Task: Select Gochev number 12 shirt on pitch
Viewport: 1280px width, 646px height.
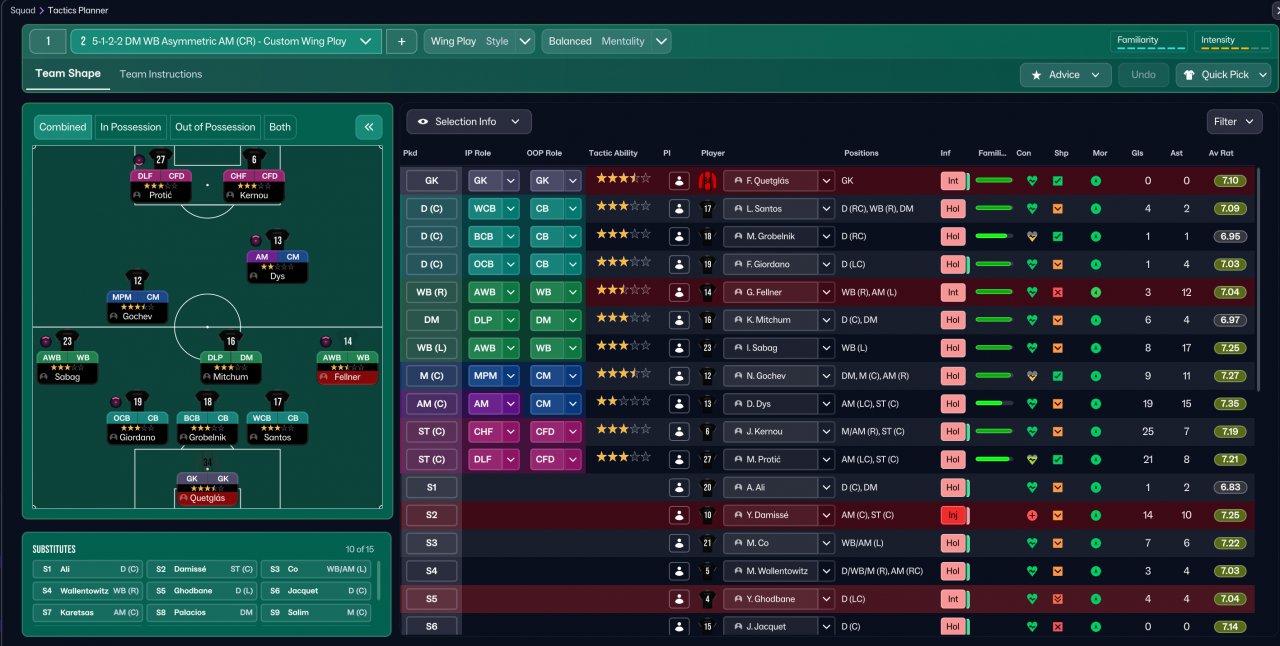Action: point(138,281)
